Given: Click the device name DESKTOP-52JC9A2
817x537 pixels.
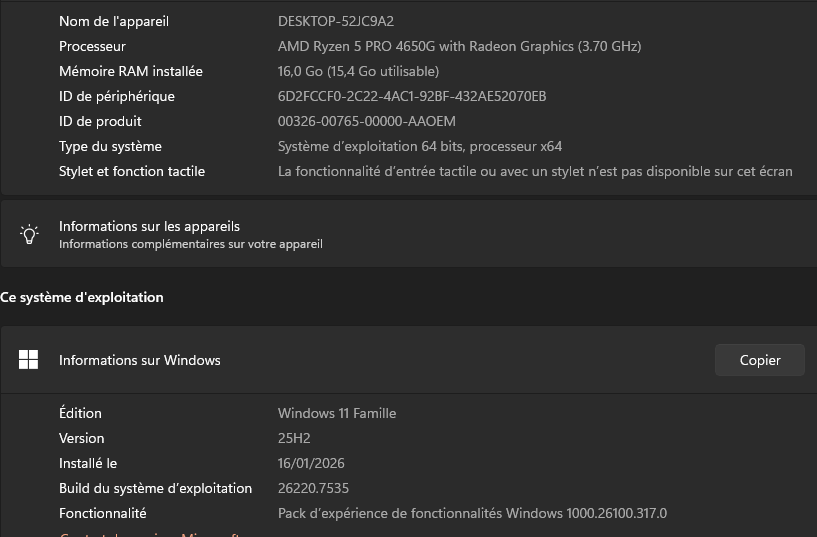Looking at the screenshot, I should tap(335, 21).
